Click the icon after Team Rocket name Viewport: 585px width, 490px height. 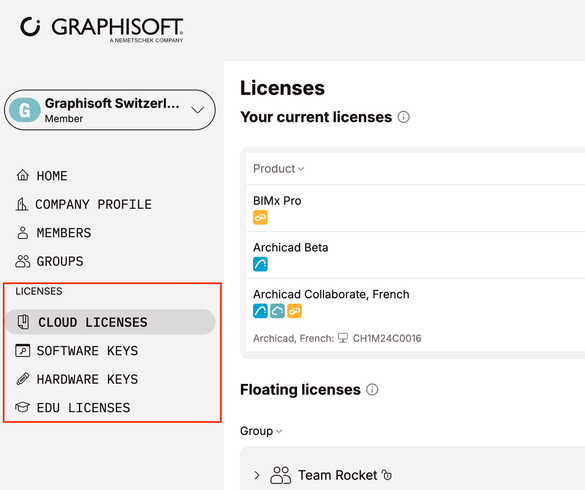[387, 475]
